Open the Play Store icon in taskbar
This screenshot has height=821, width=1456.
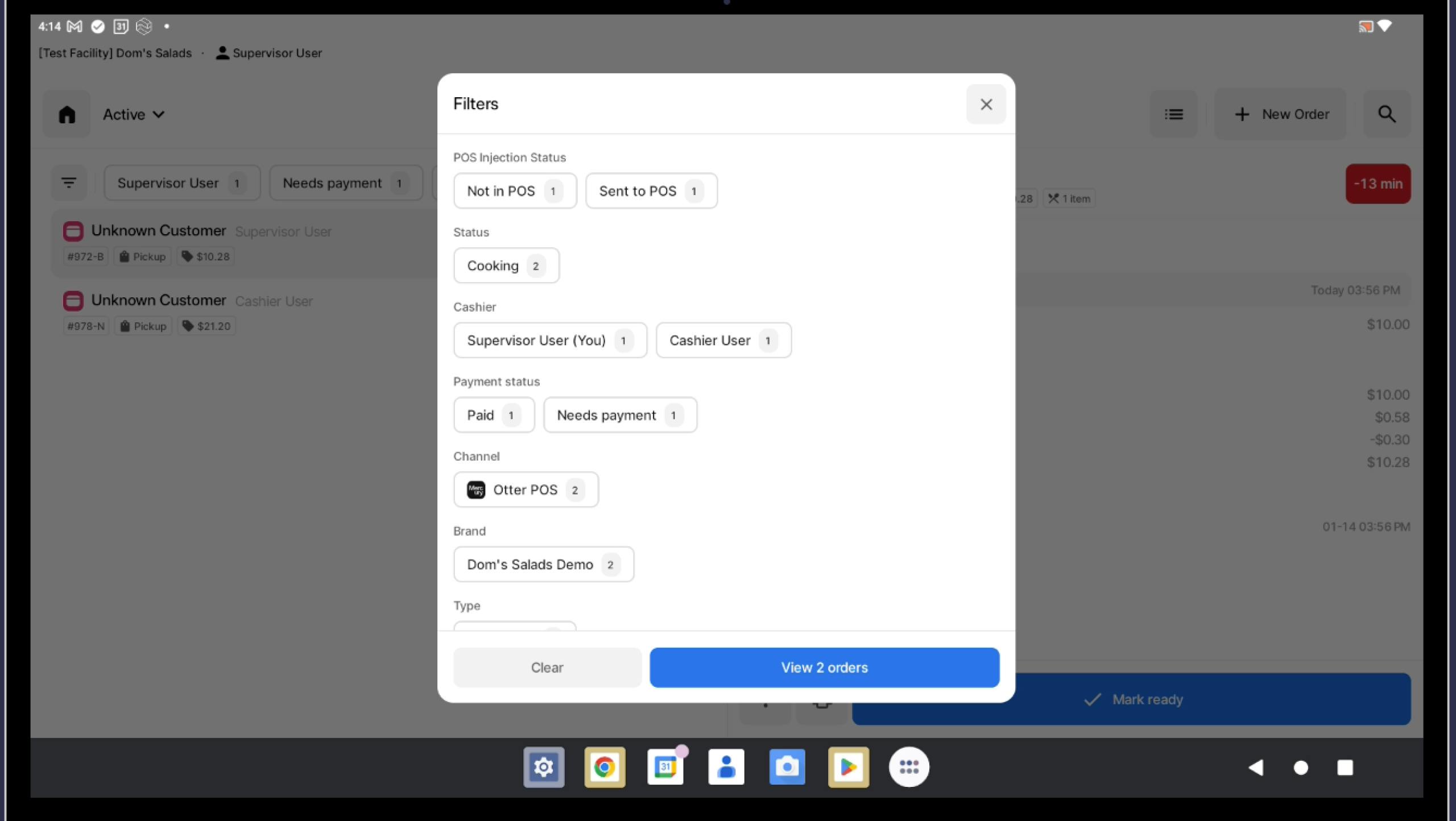click(x=847, y=767)
